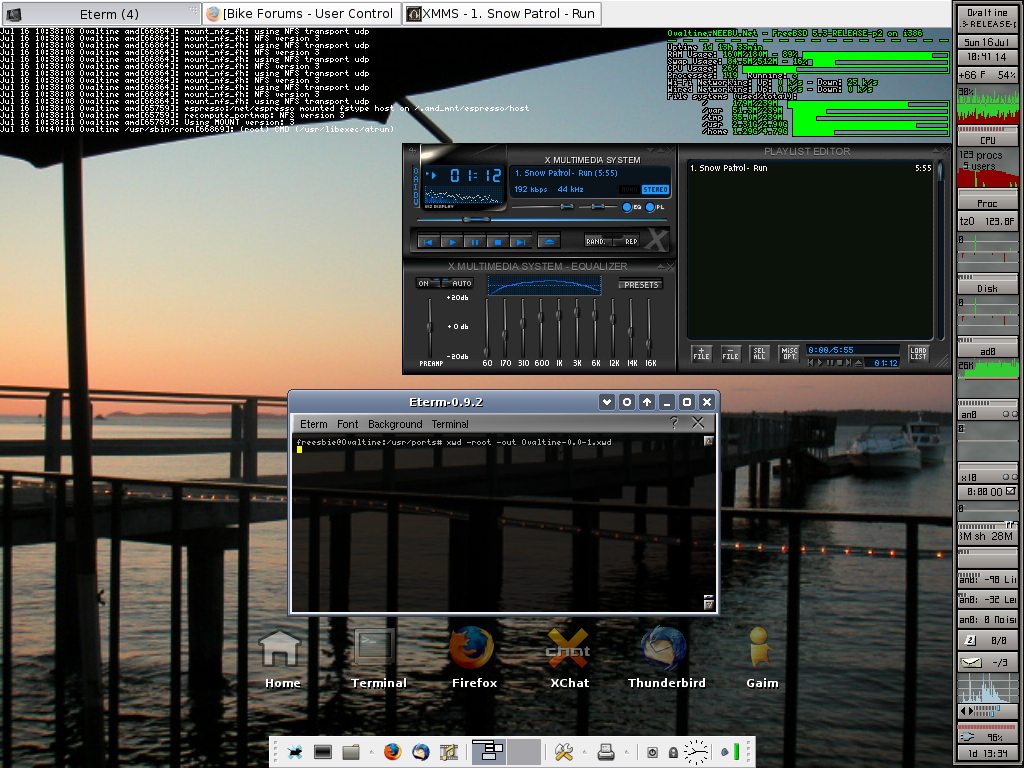The image size is (1024, 768).
Task: Click the CPU panel label in GKrellM
Action: pos(987,140)
